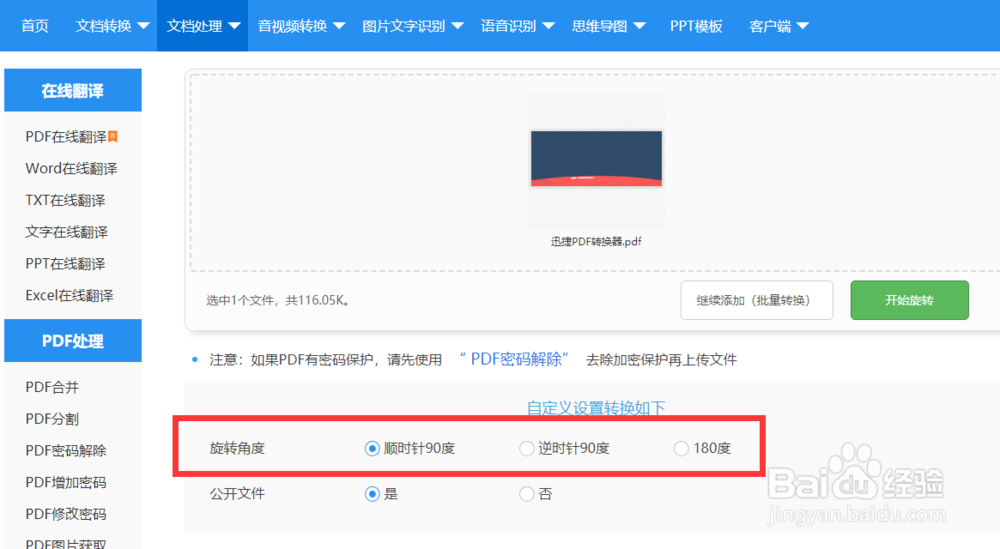Viewport: 1000px width, 549px height.
Task: Select 180度 rotation radio button
Action: click(x=681, y=449)
